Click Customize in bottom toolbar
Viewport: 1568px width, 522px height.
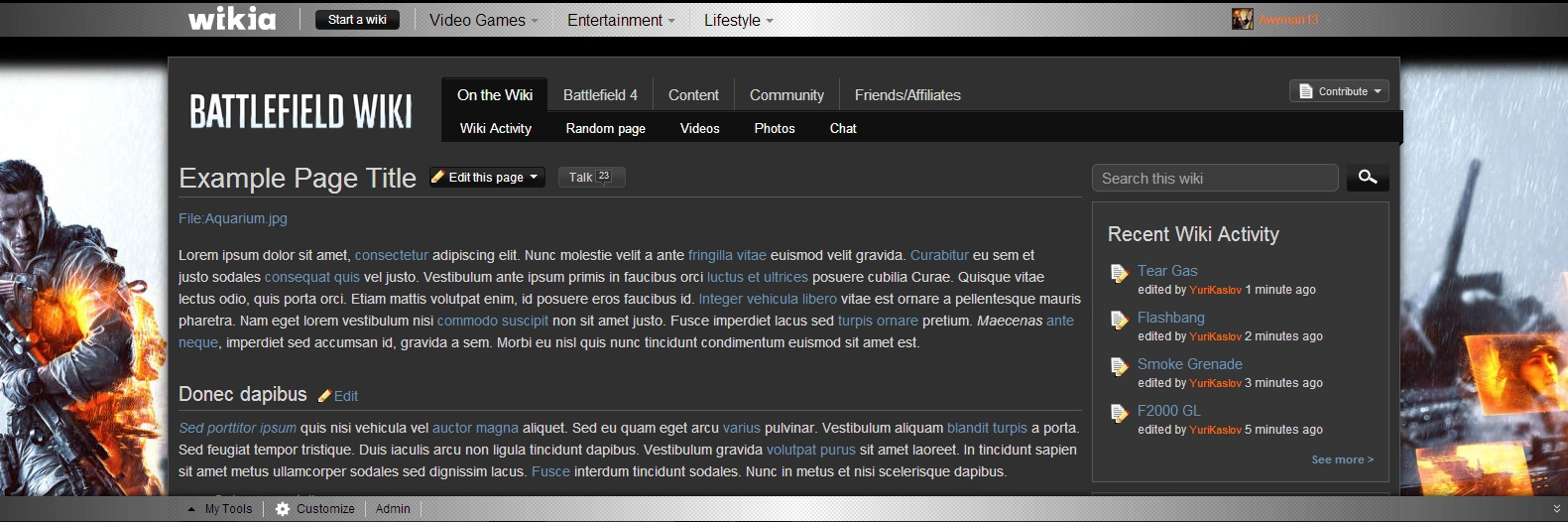[x=325, y=509]
